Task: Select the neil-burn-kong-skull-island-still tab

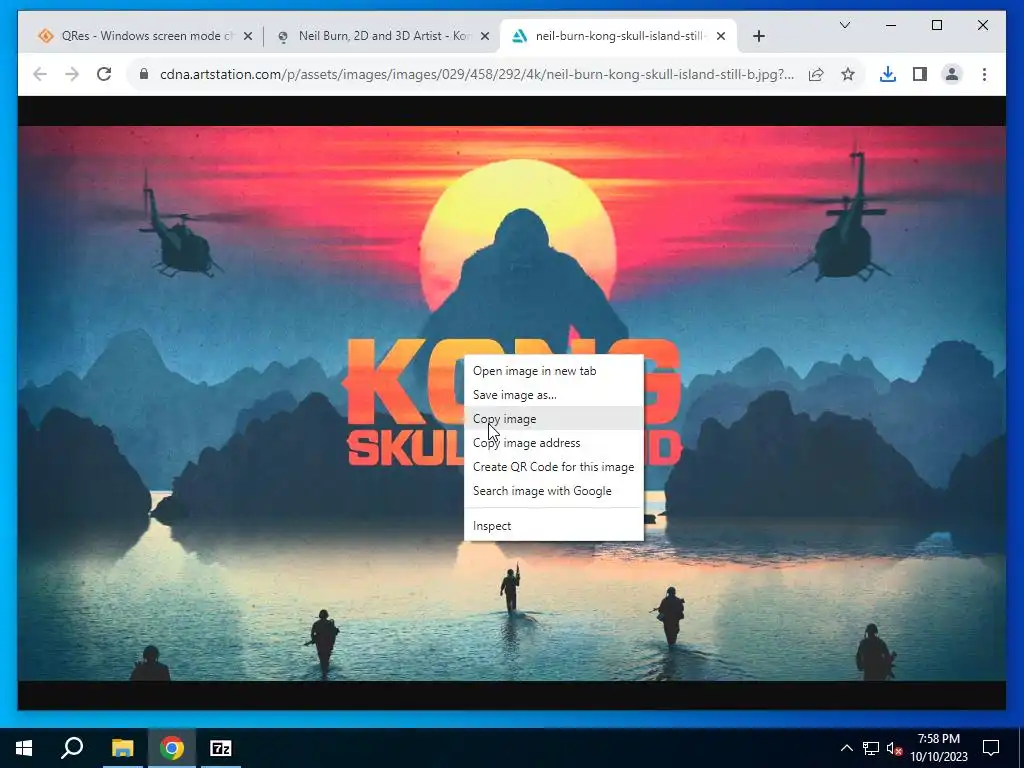Action: pos(618,36)
